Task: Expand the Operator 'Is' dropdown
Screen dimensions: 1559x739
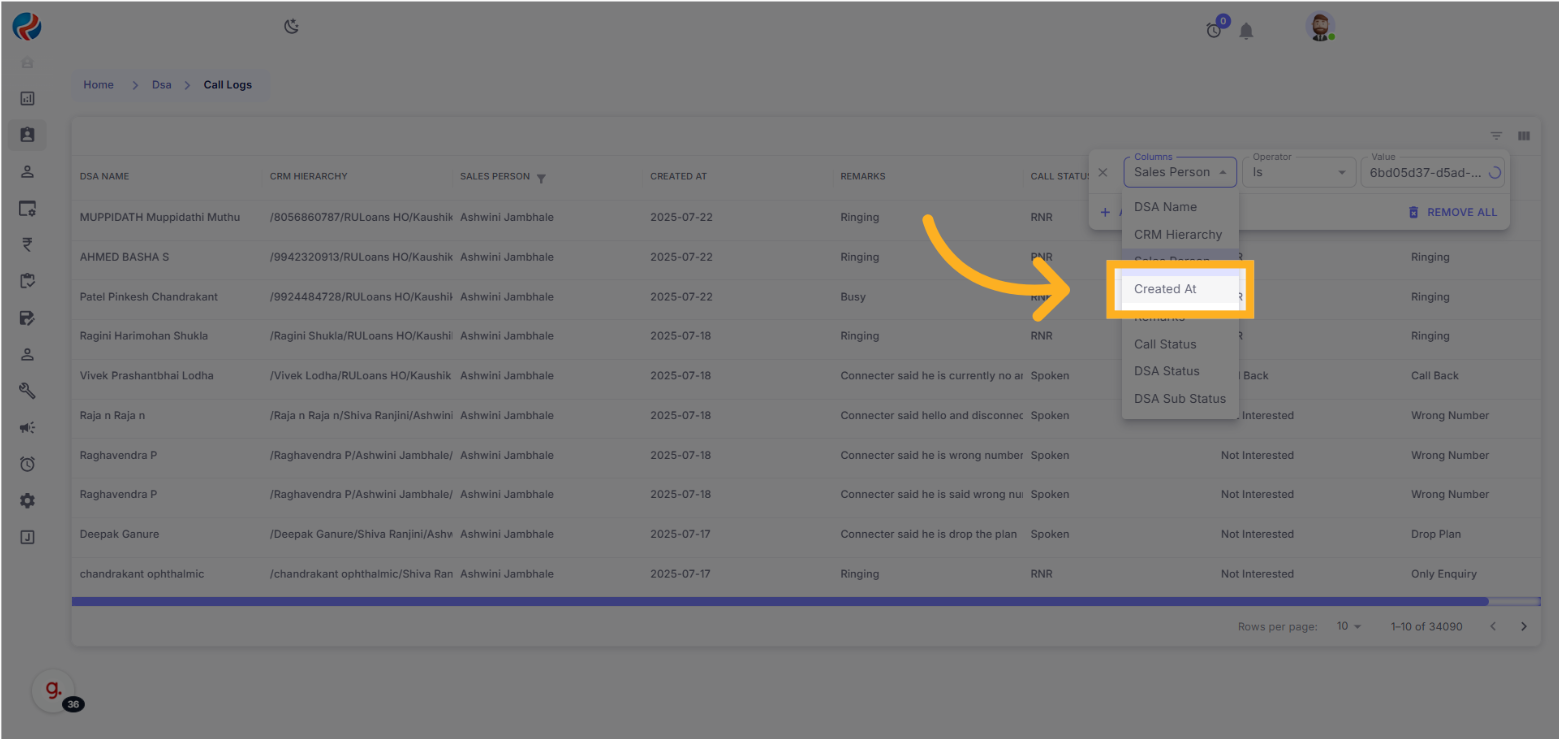Action: coord(1298,172)
